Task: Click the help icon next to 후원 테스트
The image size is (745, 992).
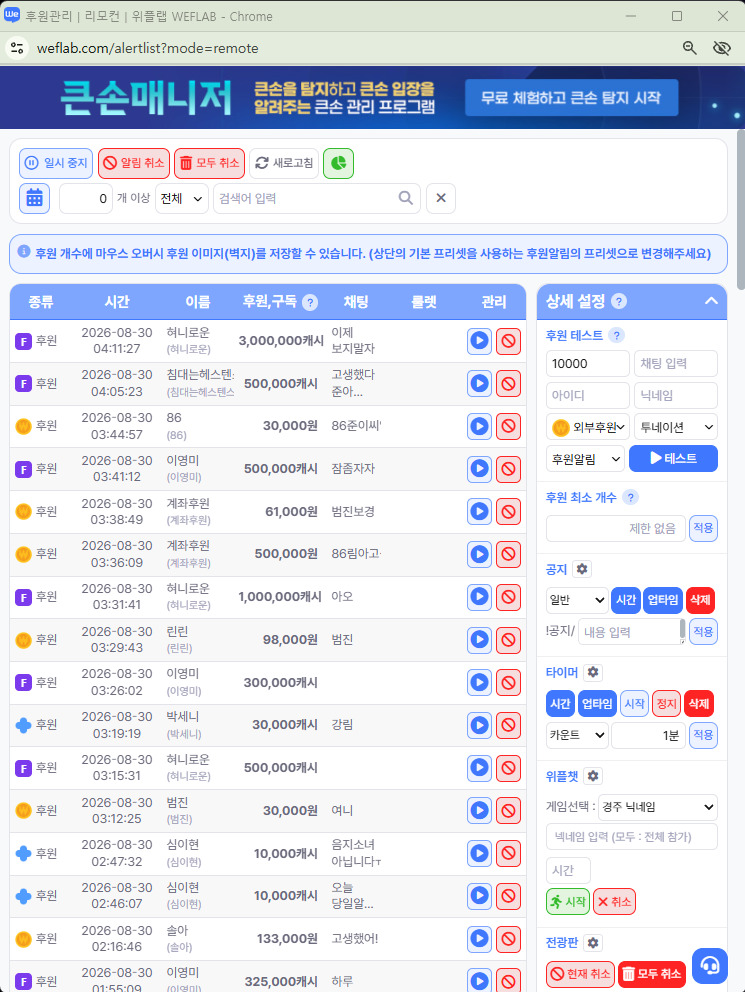Action: 616,335
